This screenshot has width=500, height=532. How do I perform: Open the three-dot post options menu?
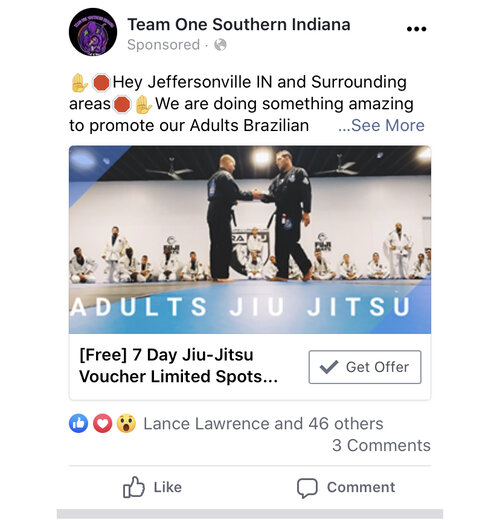[416, 29]
